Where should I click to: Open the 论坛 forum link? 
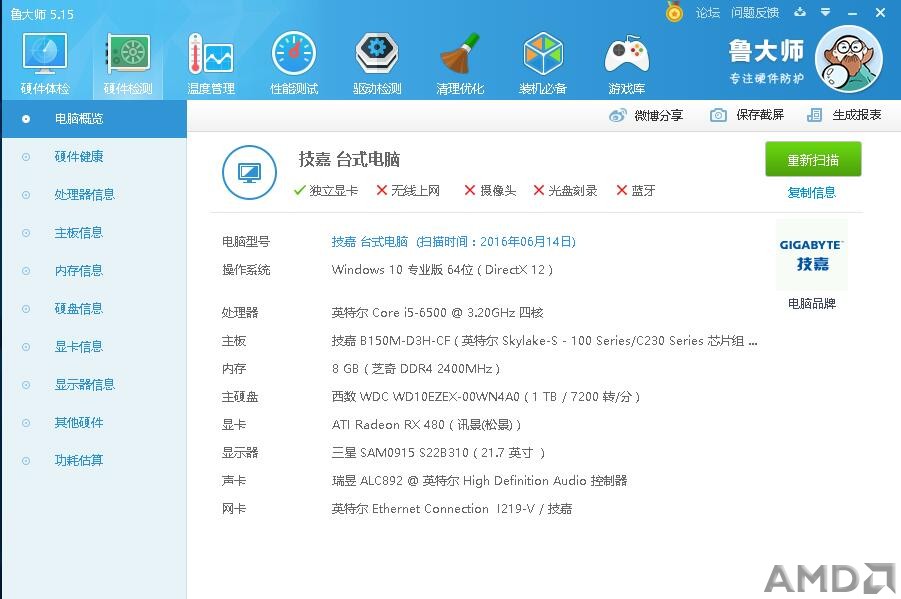(707, 13)
